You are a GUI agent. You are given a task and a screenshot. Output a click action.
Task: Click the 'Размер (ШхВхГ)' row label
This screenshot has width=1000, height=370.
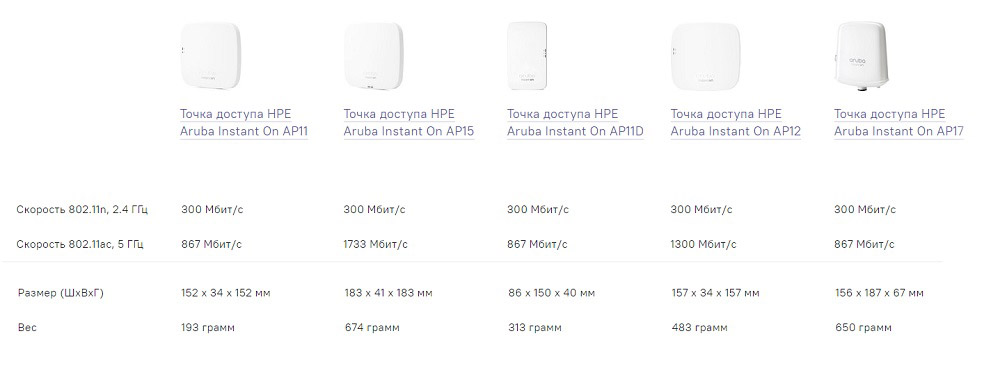(61, 293)
